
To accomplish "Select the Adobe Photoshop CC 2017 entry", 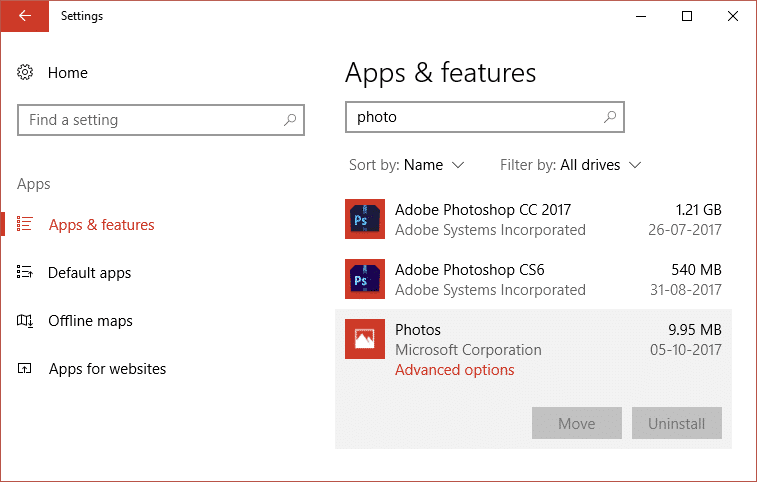I will click(x=533, y=219).
